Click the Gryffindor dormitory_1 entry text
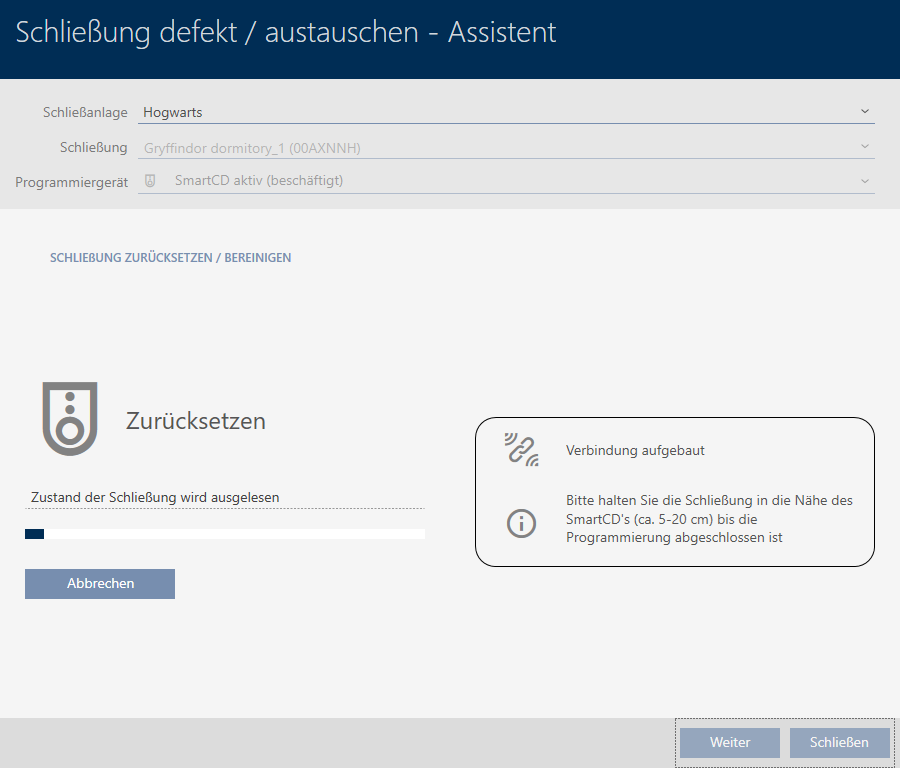 [252, 148]
